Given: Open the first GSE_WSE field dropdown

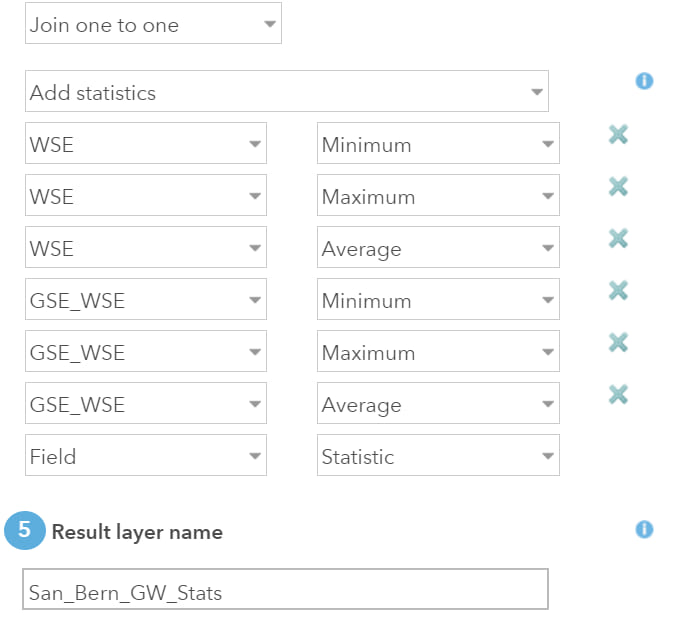Looking at the screenshot, I should tap(145, 300).
